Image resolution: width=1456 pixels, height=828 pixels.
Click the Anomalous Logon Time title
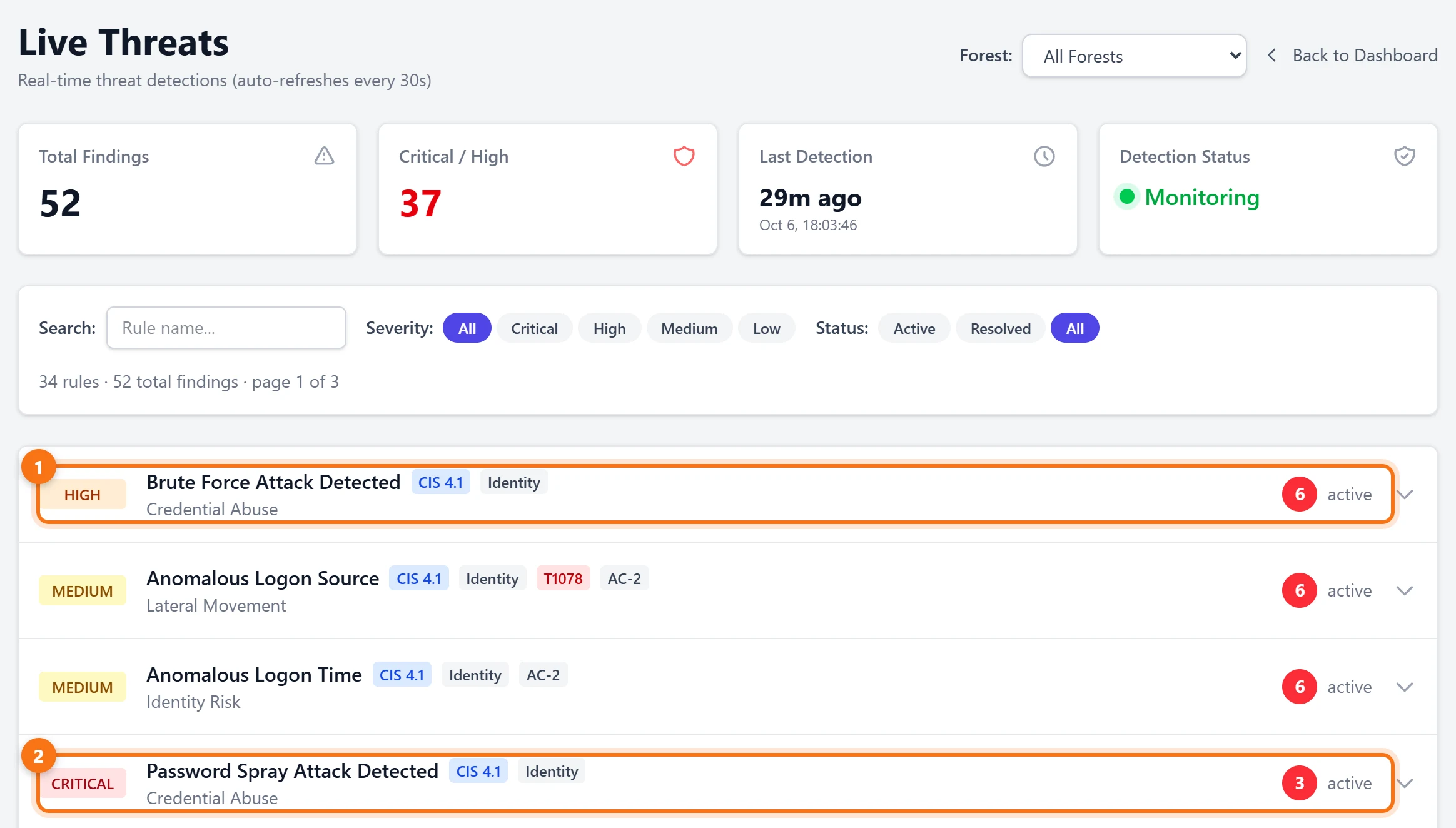(254, 674)
